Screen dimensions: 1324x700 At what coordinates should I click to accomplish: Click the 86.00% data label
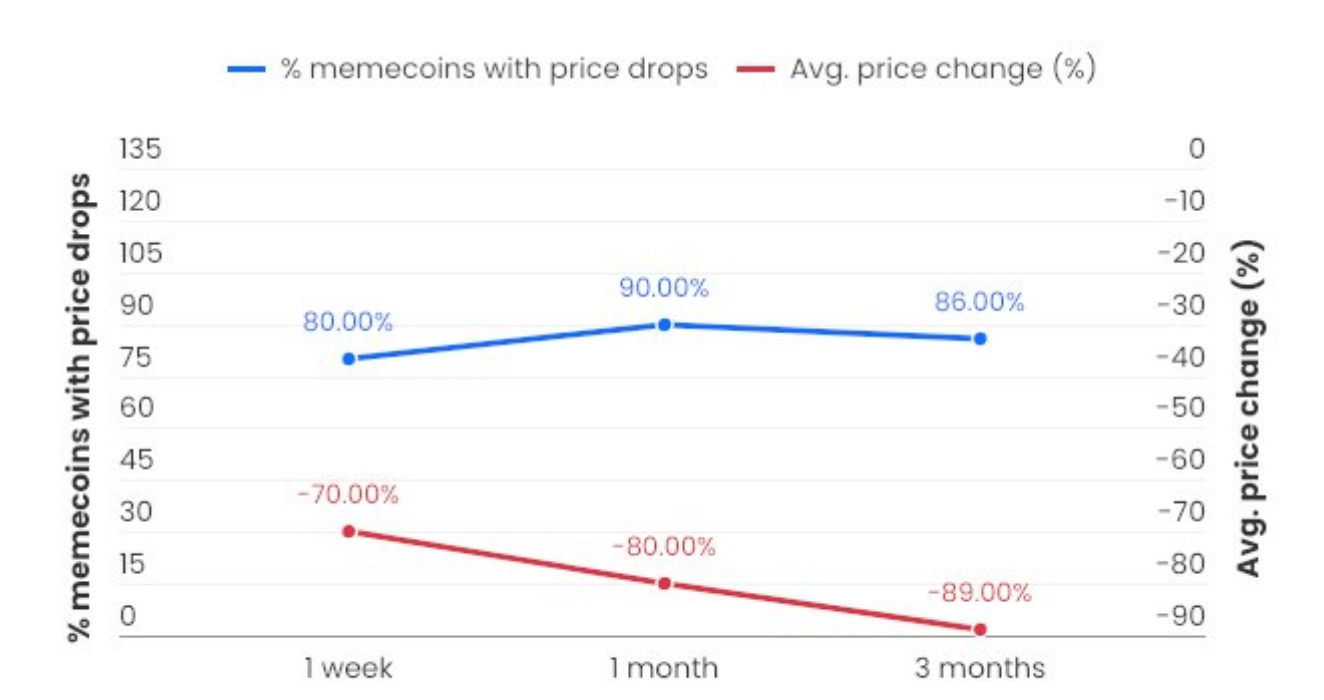point(979,303)
